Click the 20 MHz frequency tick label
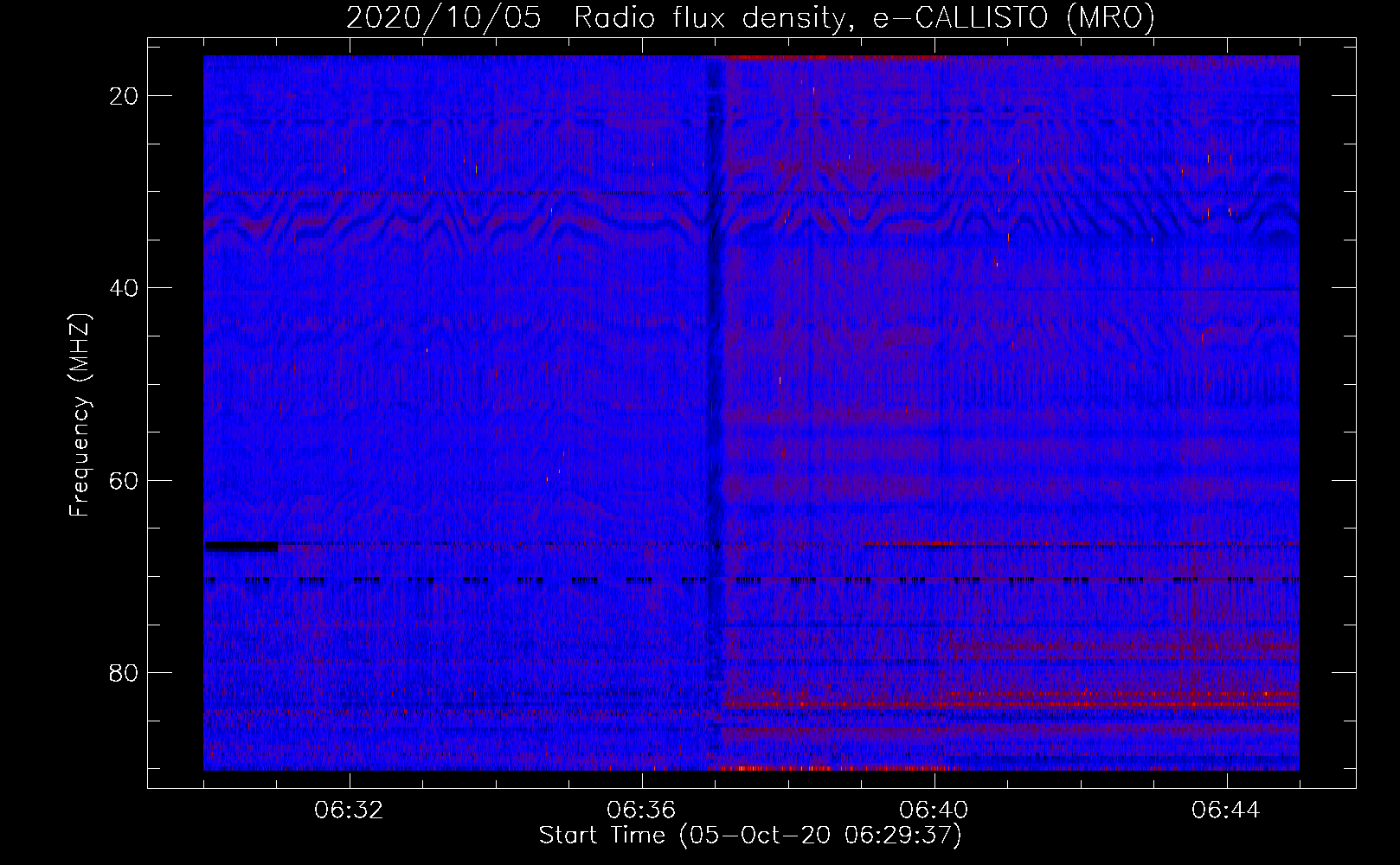The image size is (1400, 865). point(125,96)
